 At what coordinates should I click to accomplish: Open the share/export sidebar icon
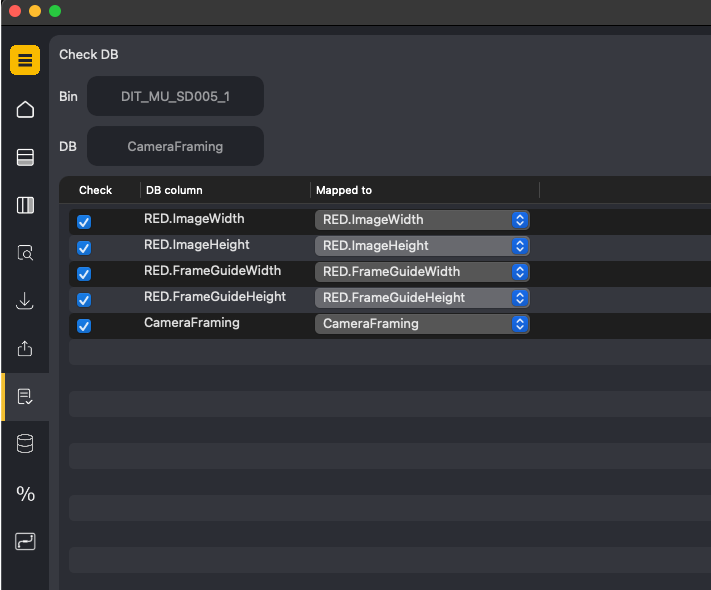(x=25, y=349)
